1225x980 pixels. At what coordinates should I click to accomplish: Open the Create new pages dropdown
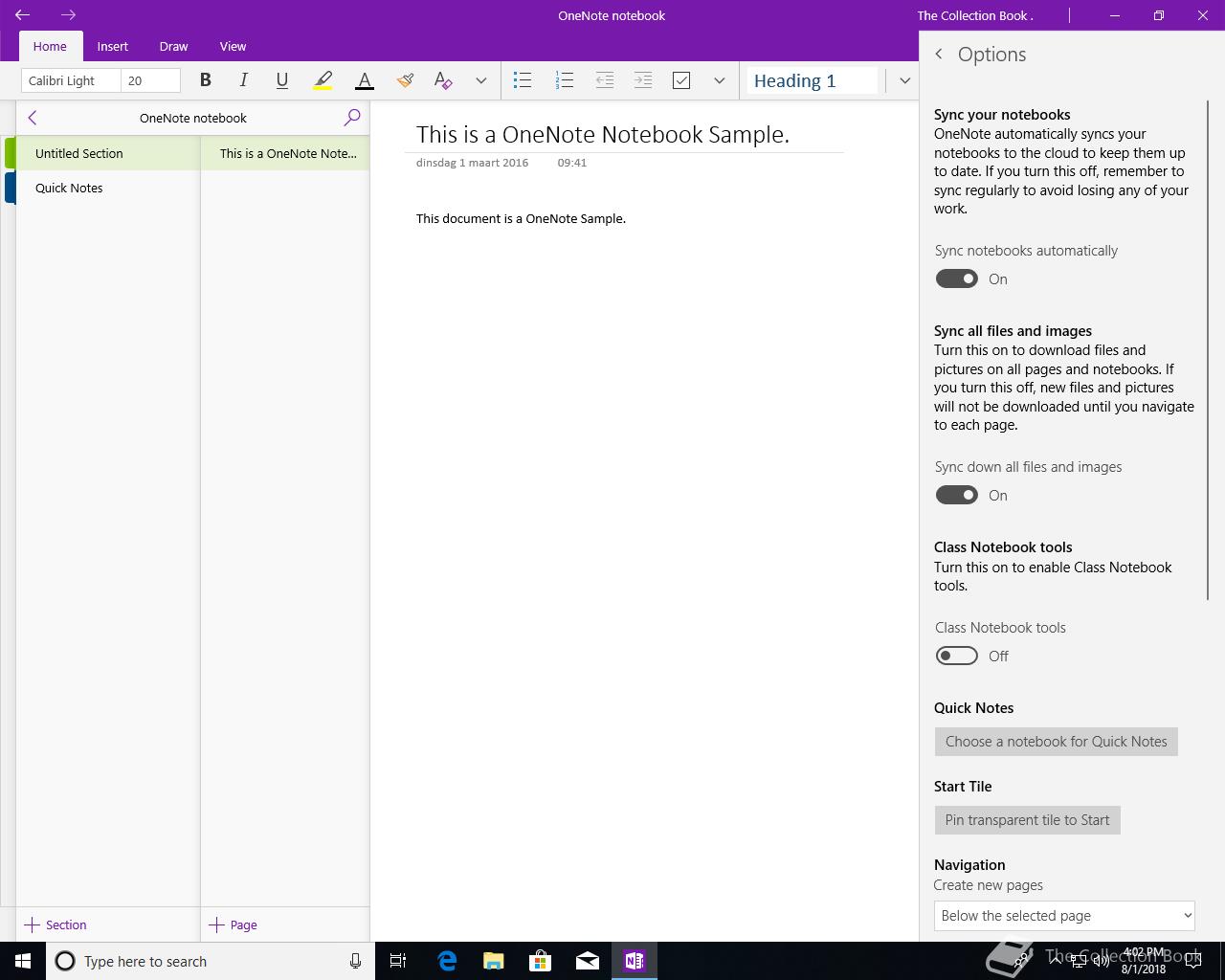(1064, 916)
